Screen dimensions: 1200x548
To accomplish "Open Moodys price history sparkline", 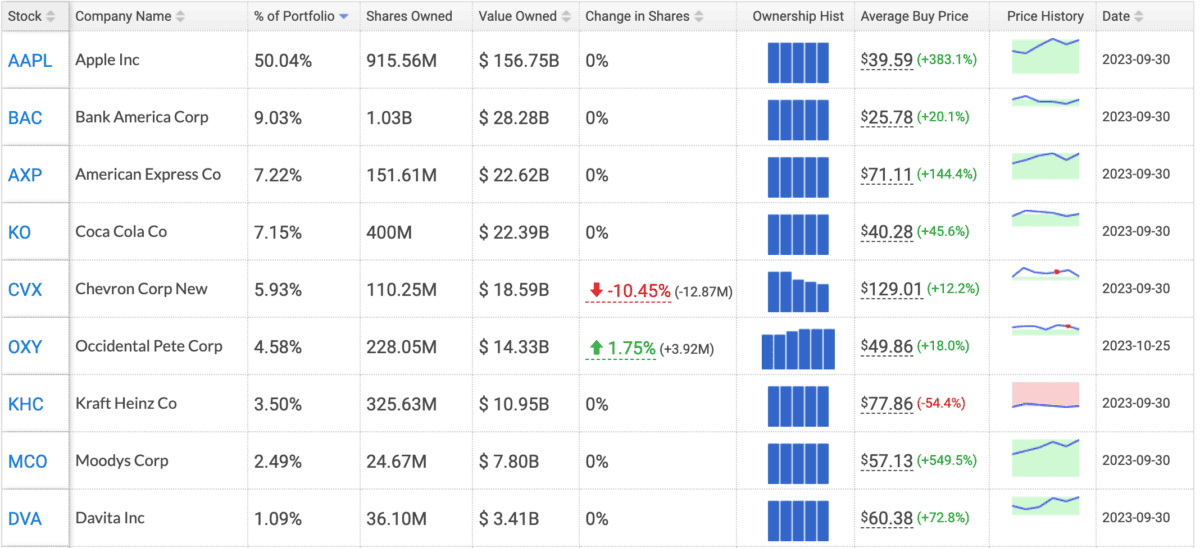I will tap(1045, 457).
